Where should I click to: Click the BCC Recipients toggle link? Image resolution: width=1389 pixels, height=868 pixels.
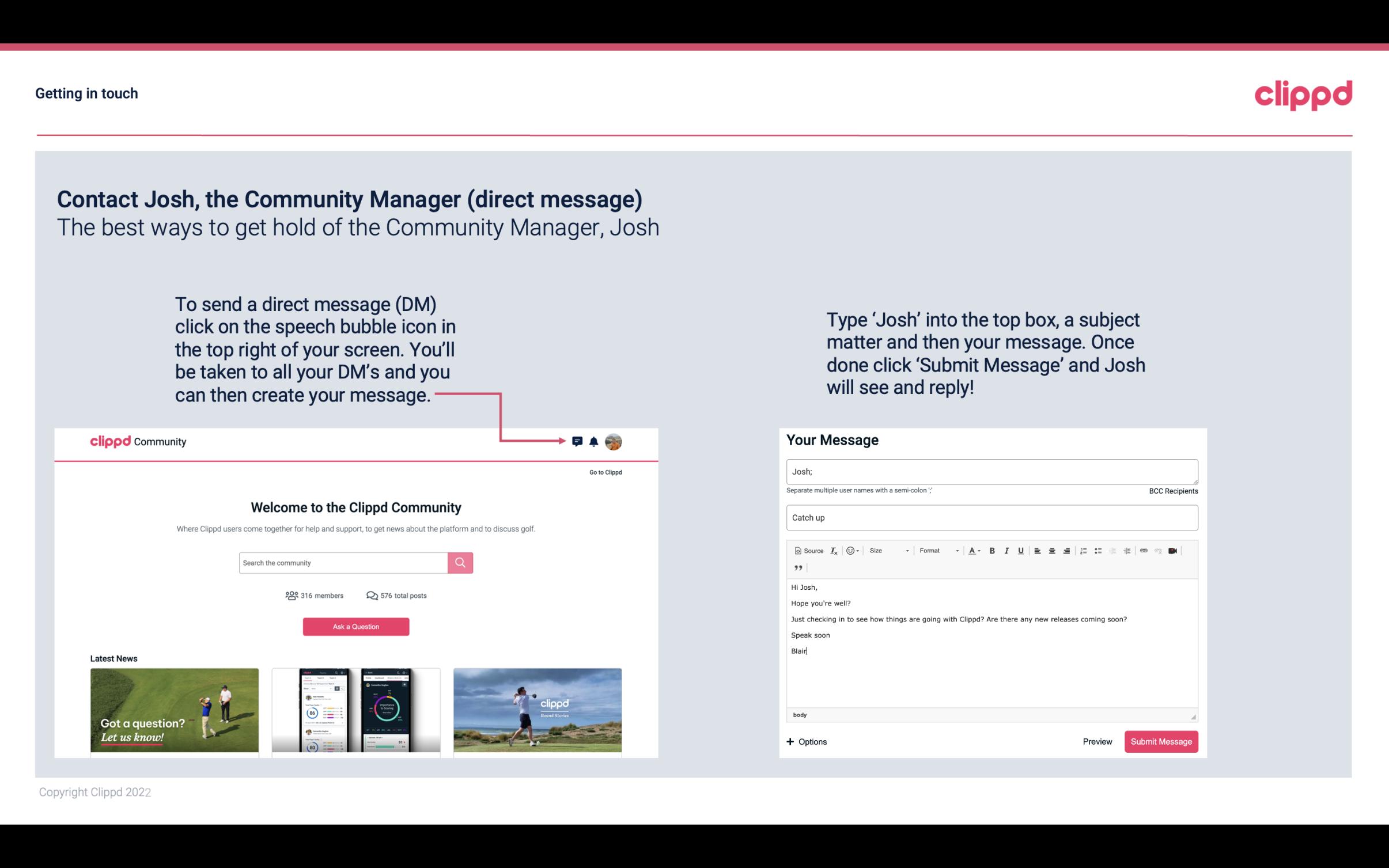tap(1172, 491)
